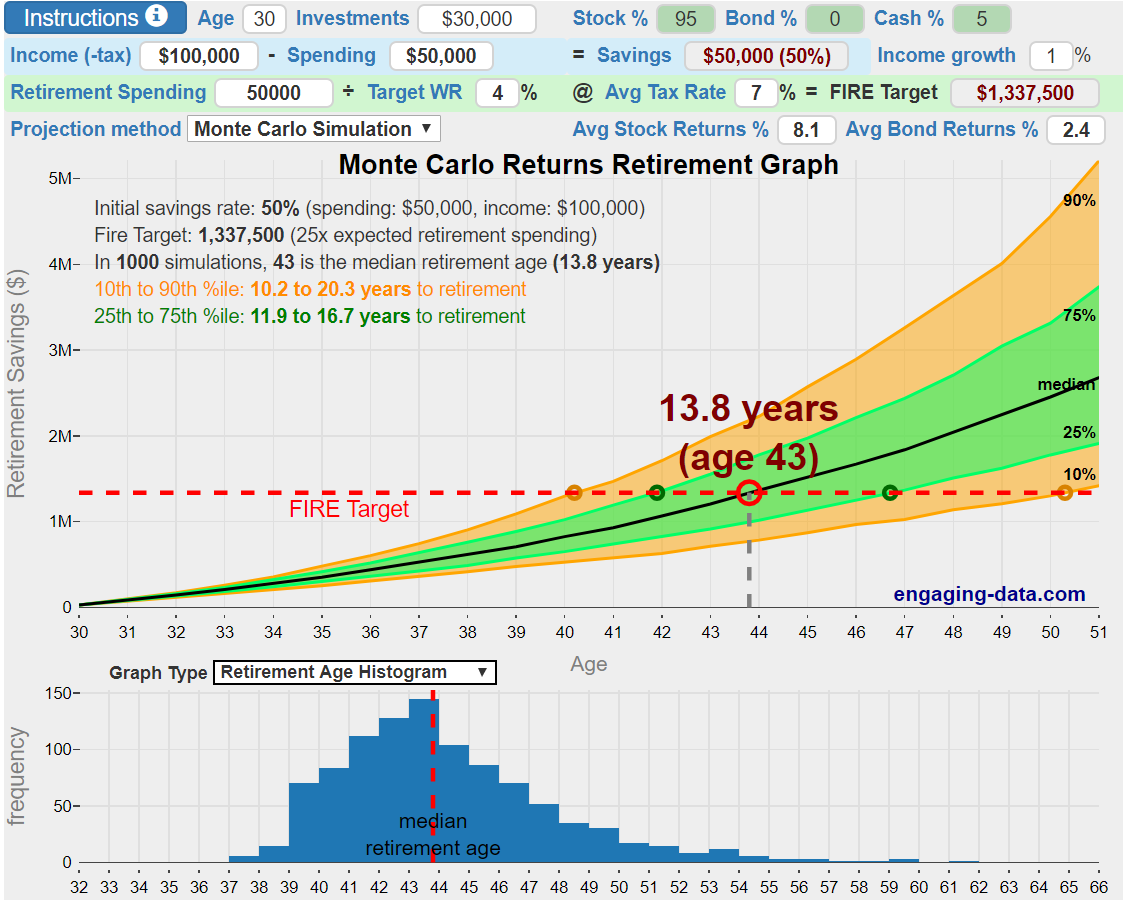
Task: Click the 'Initial savings rate' summary line
Action: coord(370,208)
